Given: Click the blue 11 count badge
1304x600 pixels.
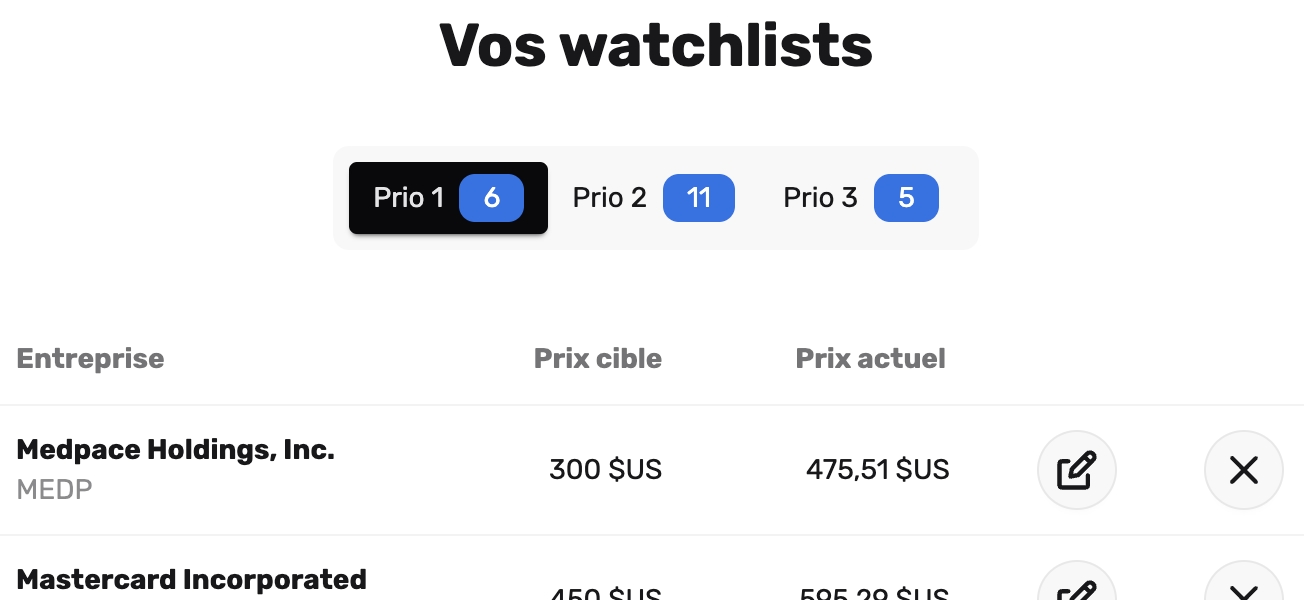Looking at the screenshot, I should [x=699, y=198].
